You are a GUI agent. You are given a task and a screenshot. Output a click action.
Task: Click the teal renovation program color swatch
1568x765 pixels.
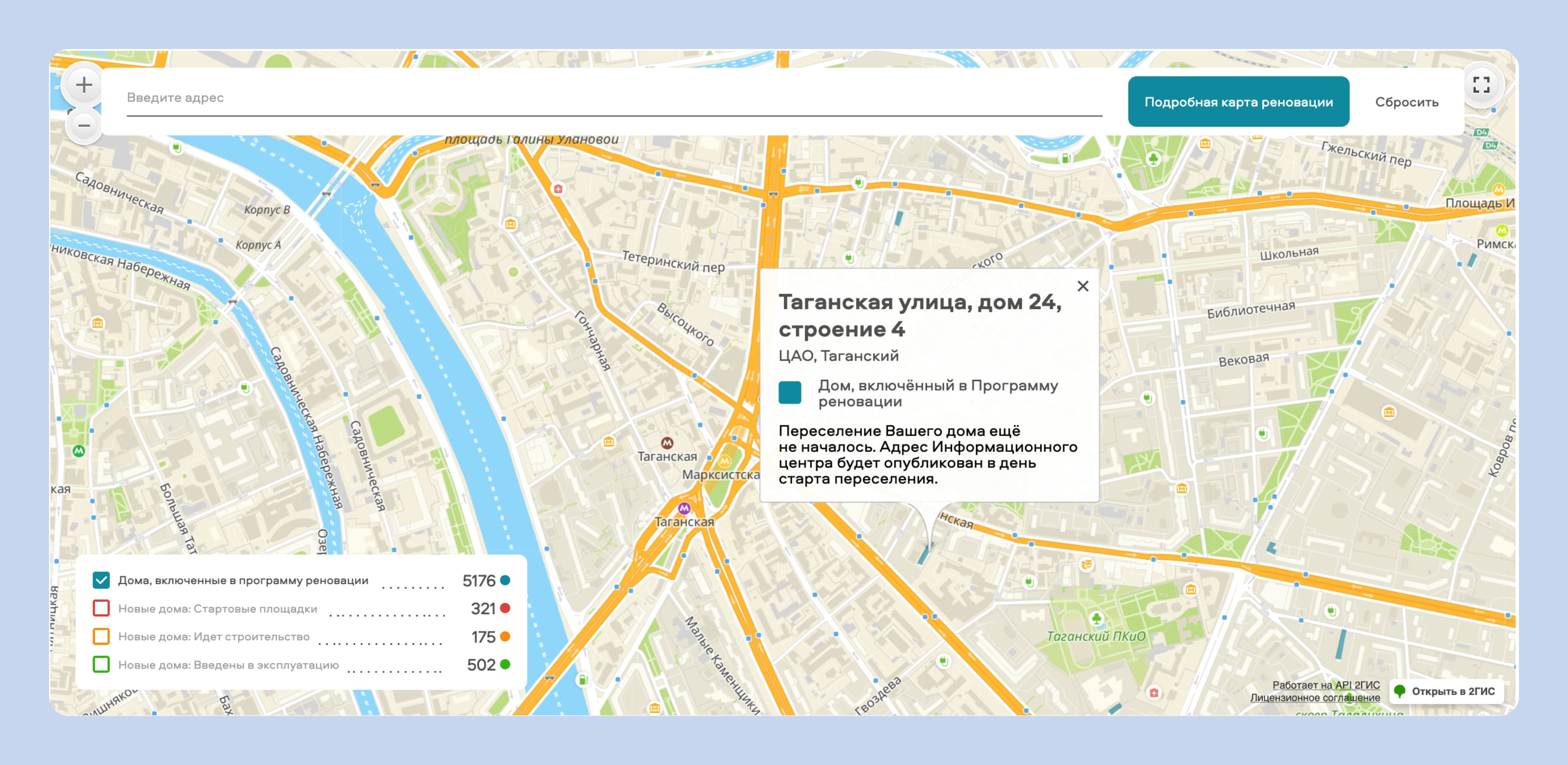click(x=789, y=393)
